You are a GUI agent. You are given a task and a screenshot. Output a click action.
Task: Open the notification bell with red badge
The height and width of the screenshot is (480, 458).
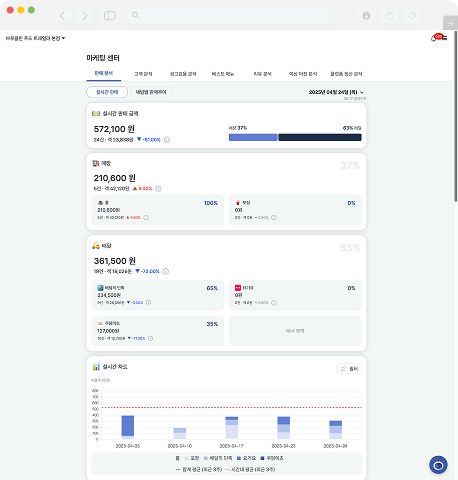(435, 38)
